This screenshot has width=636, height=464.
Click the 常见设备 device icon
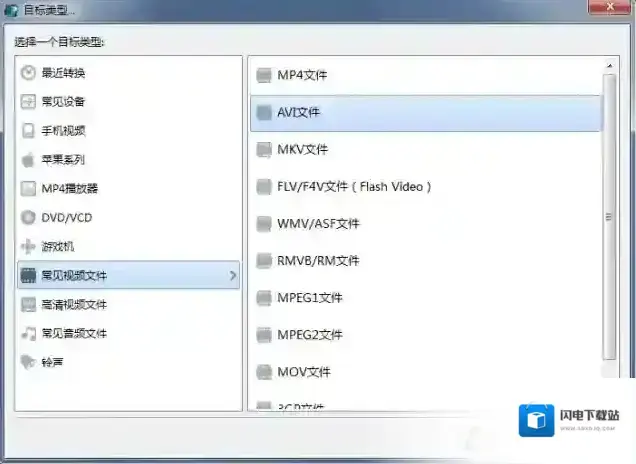29,102
